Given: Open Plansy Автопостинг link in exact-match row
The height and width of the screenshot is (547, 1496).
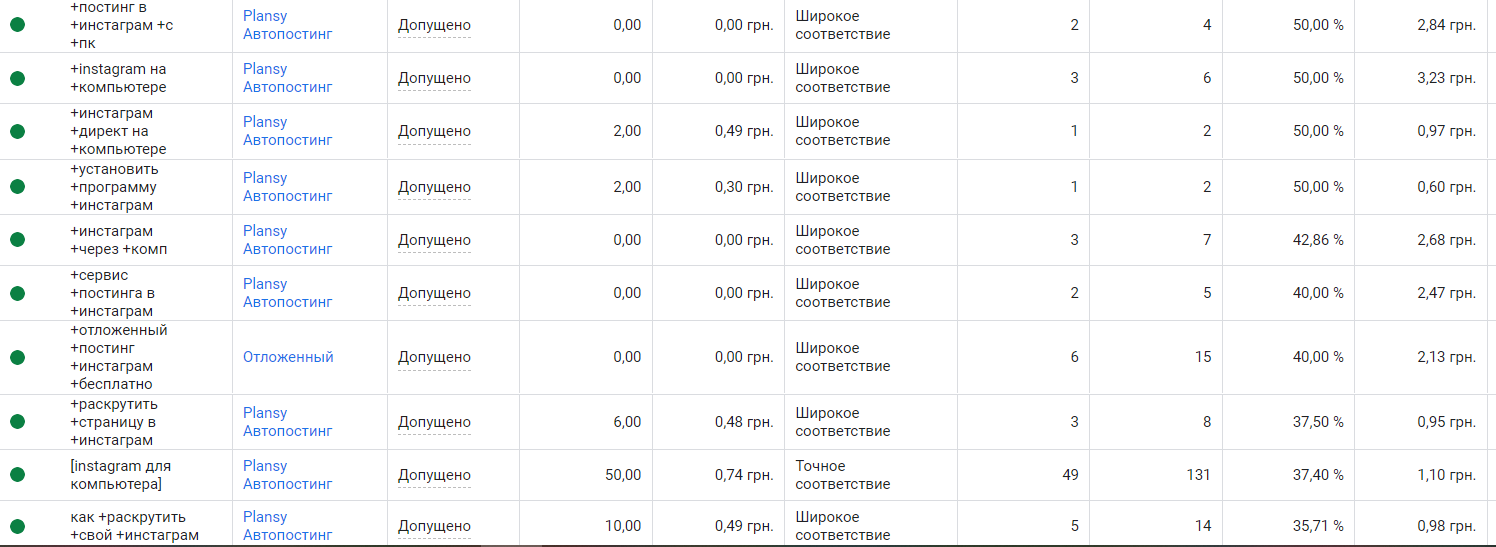Looking at the screenshot, I should 288,475.
